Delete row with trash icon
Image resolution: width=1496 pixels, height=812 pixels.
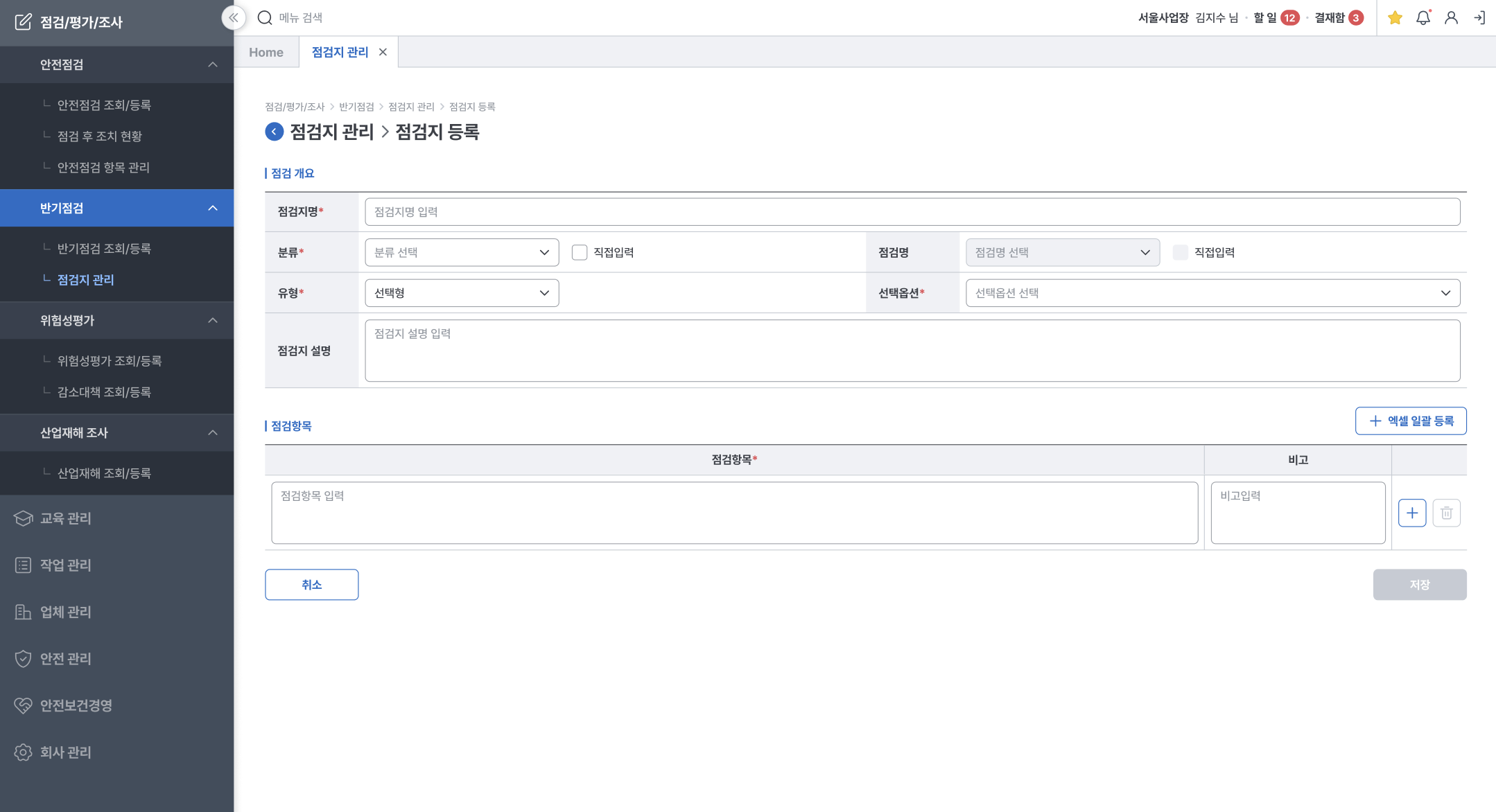tap(1446, 513)
